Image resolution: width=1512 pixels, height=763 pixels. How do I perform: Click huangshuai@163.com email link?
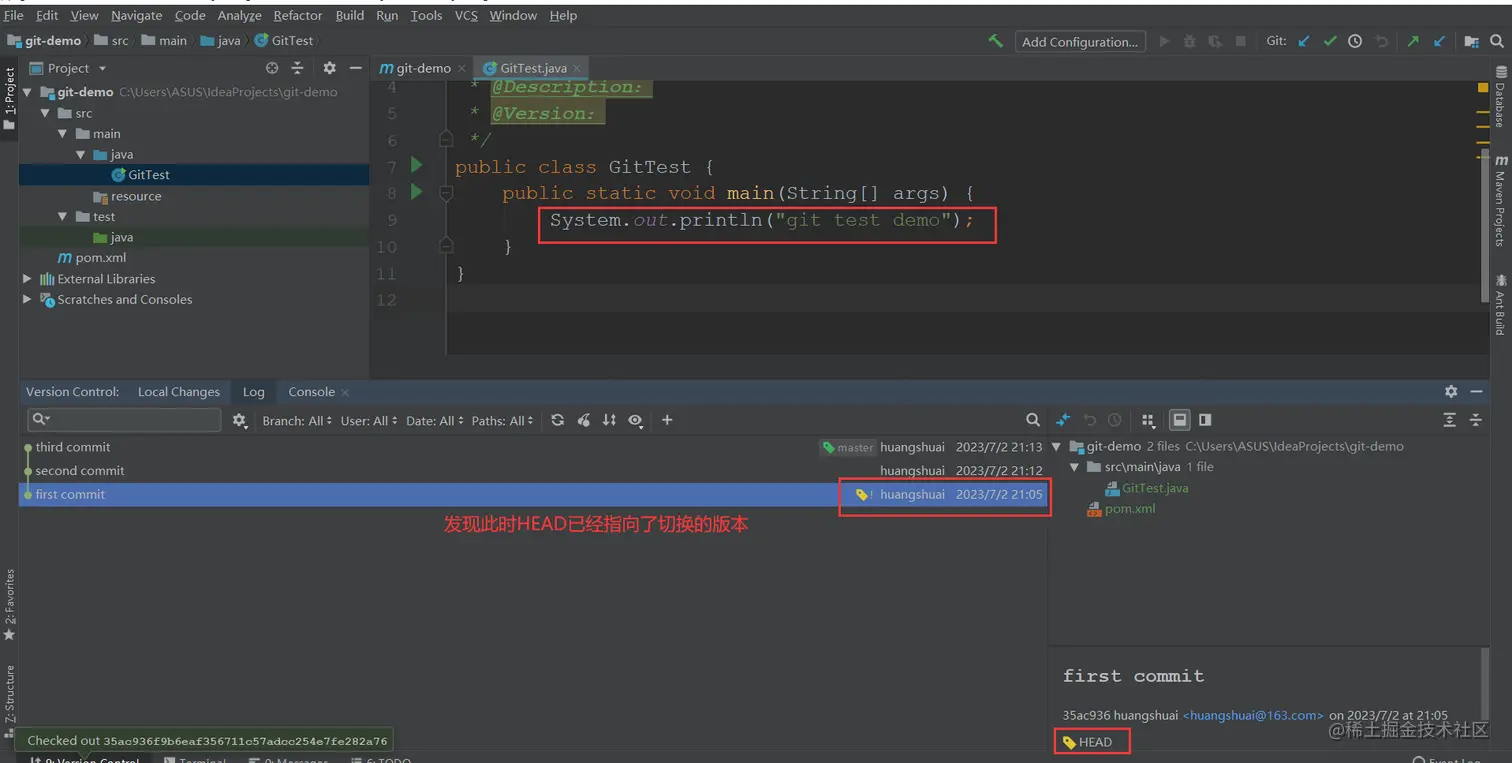[x=1253, y=715]
